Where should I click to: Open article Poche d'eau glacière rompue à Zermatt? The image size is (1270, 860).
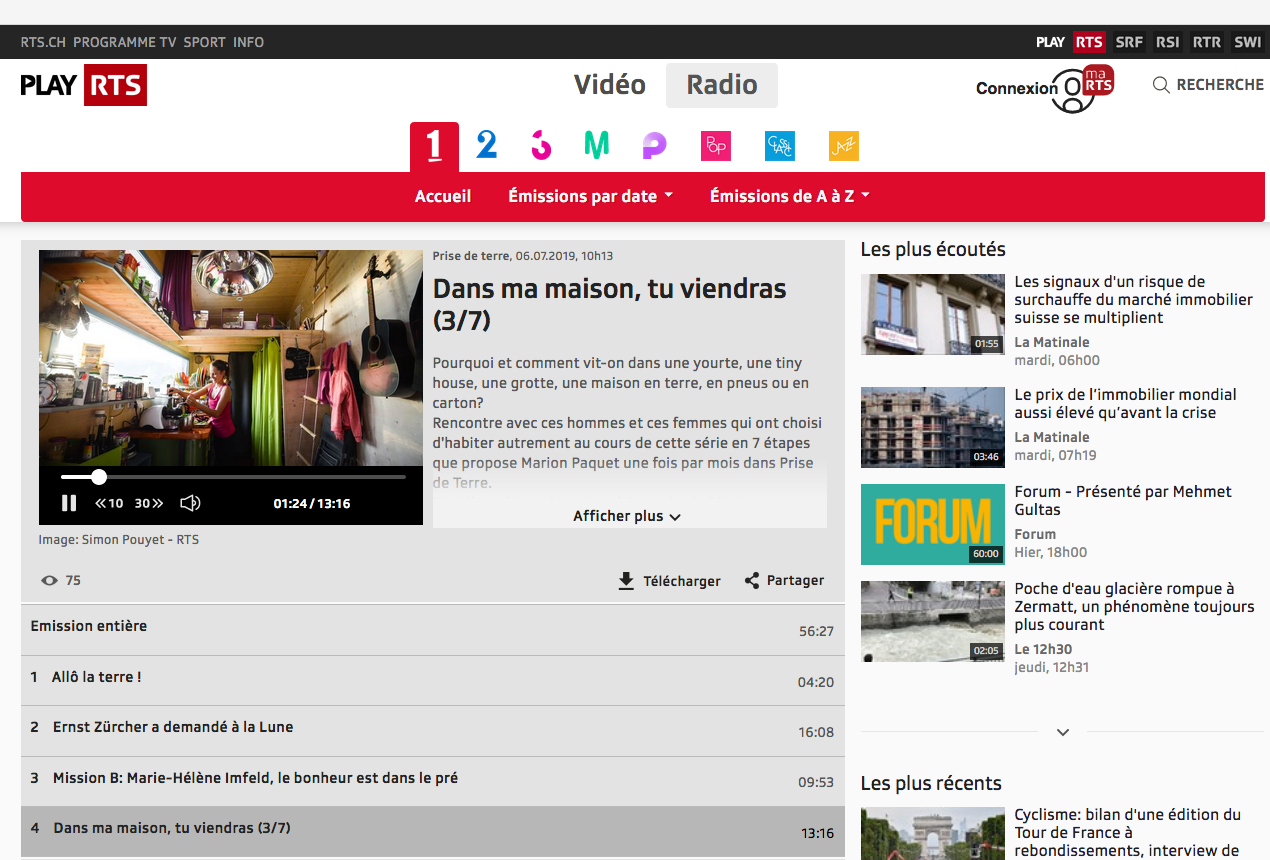[x=1134, y=607]
